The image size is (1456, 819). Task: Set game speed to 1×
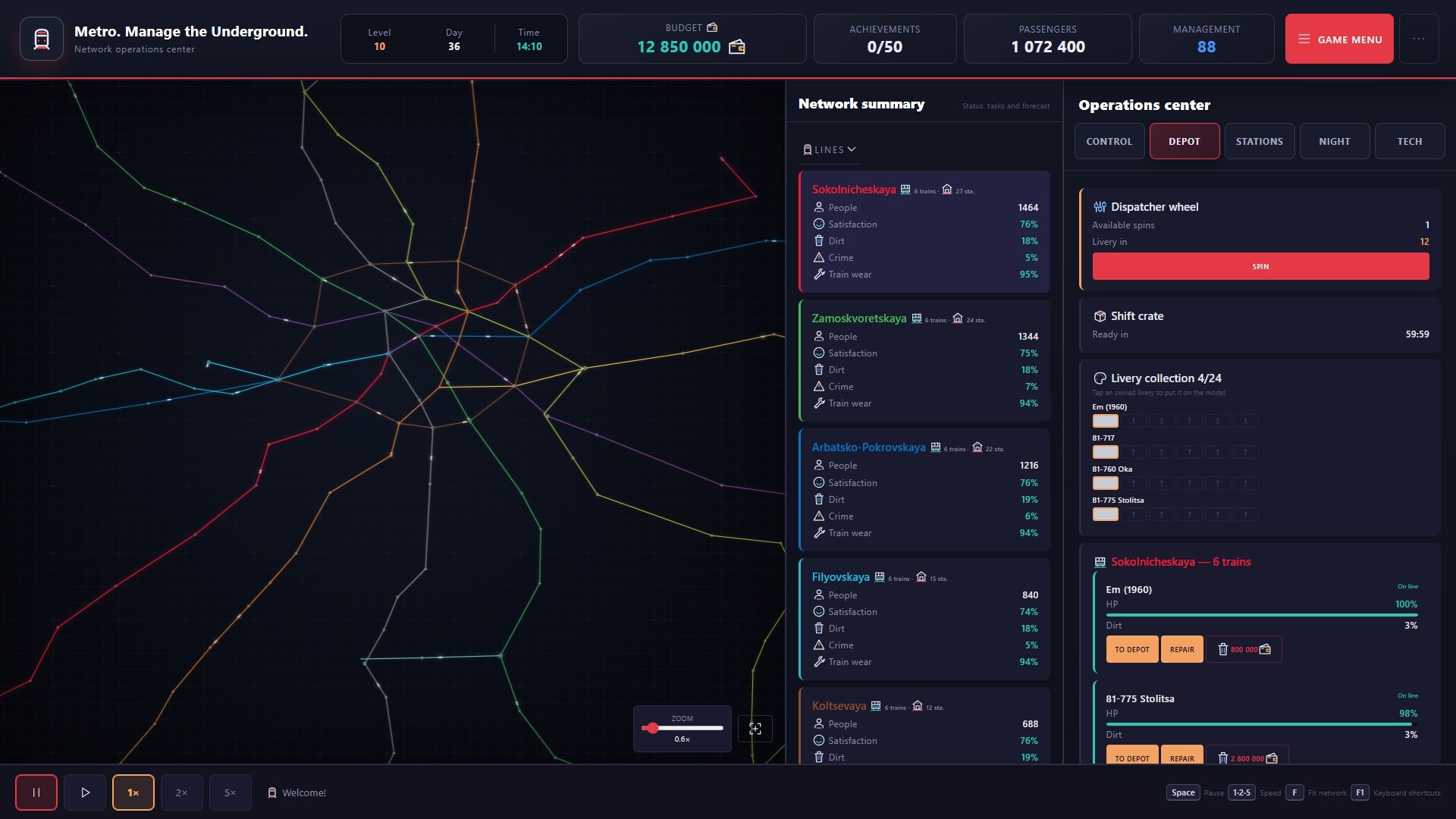coord(133,792)
